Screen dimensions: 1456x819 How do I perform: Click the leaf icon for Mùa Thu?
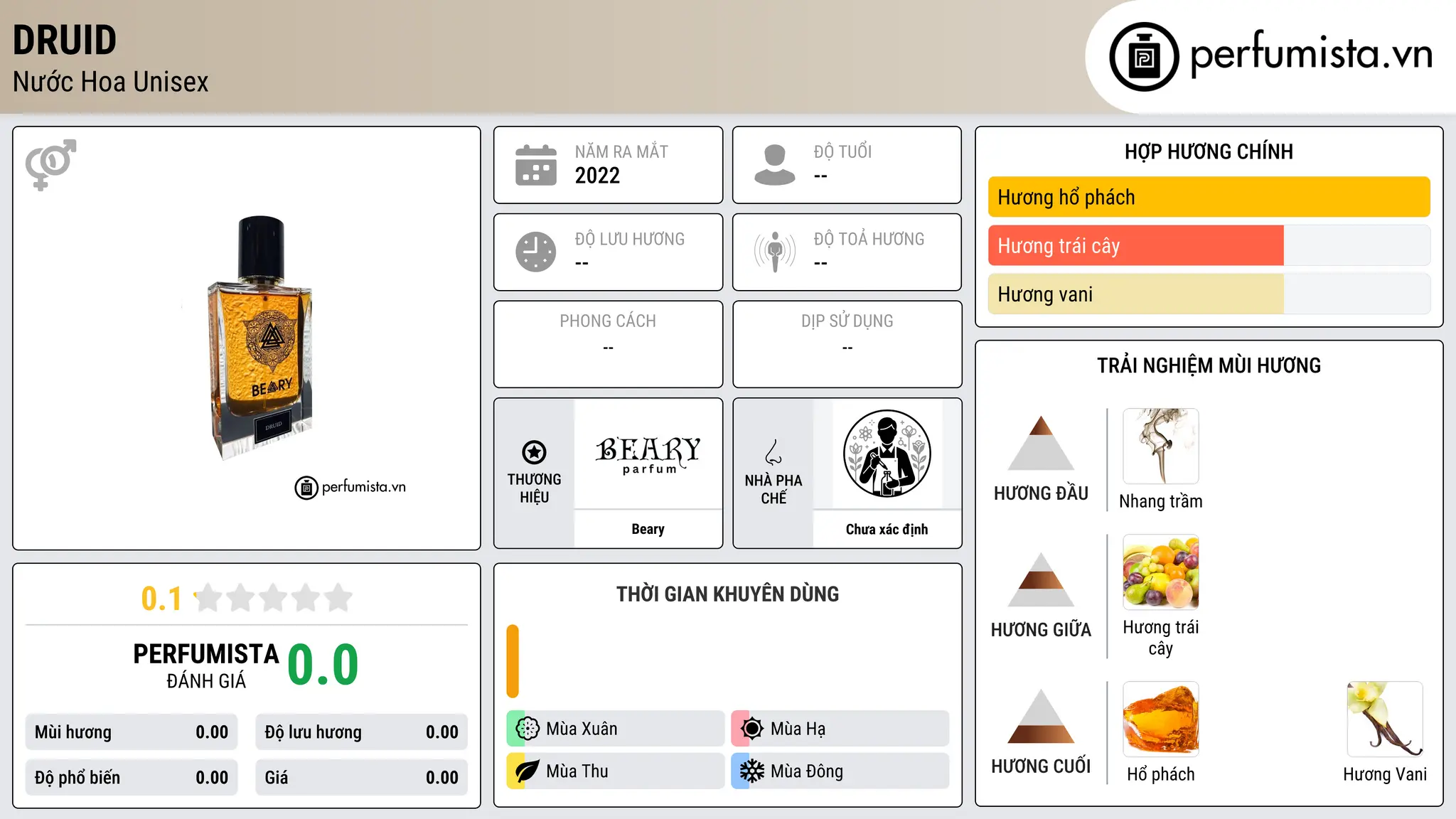point(528,771)
